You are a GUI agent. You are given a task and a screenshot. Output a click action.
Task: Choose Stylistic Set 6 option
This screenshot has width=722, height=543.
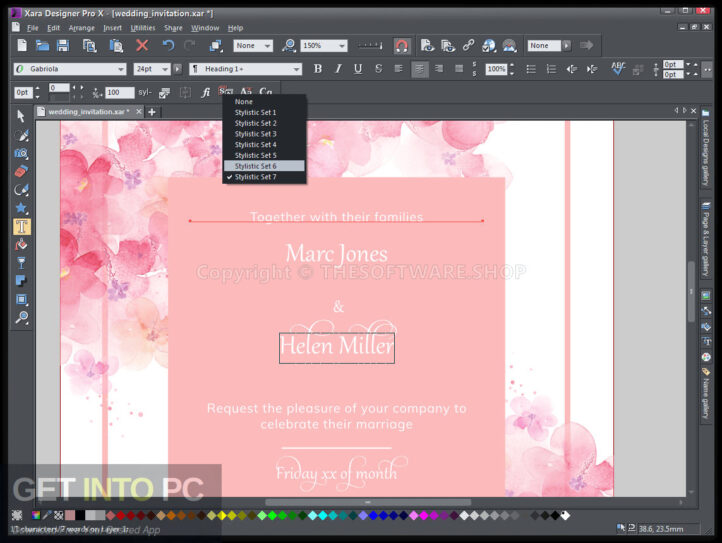pyautogui.click(x=264, y=166)
